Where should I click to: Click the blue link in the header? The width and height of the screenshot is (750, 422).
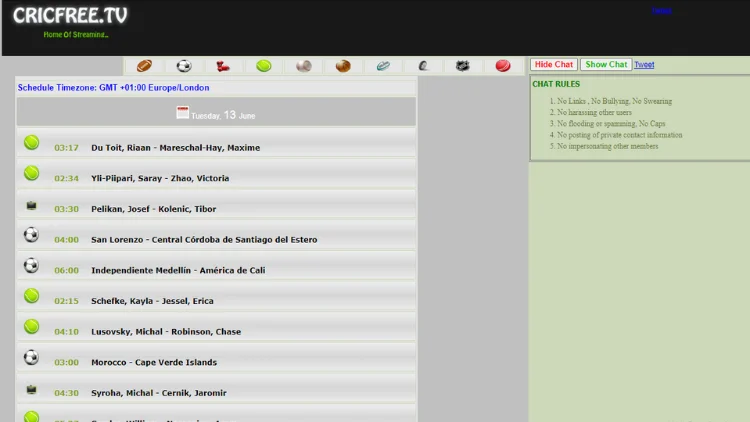pos(661,11)
